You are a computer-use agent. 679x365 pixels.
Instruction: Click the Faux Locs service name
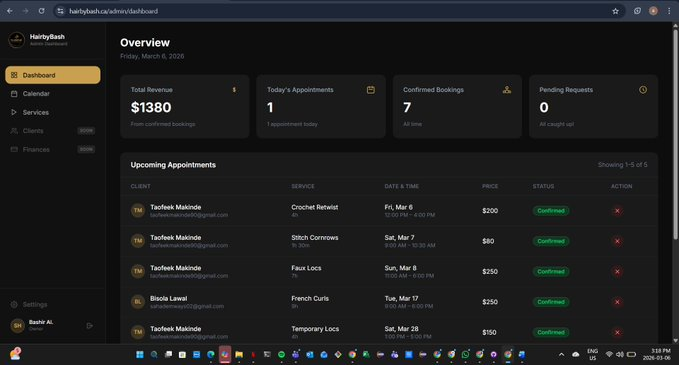[x=306, y=268]
